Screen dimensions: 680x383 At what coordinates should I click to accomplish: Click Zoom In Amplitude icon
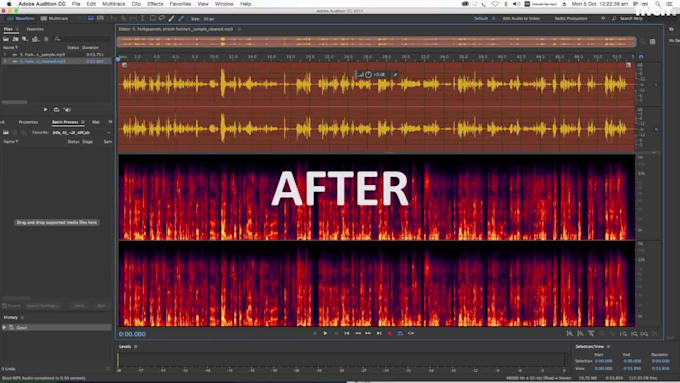pos(569,334)
